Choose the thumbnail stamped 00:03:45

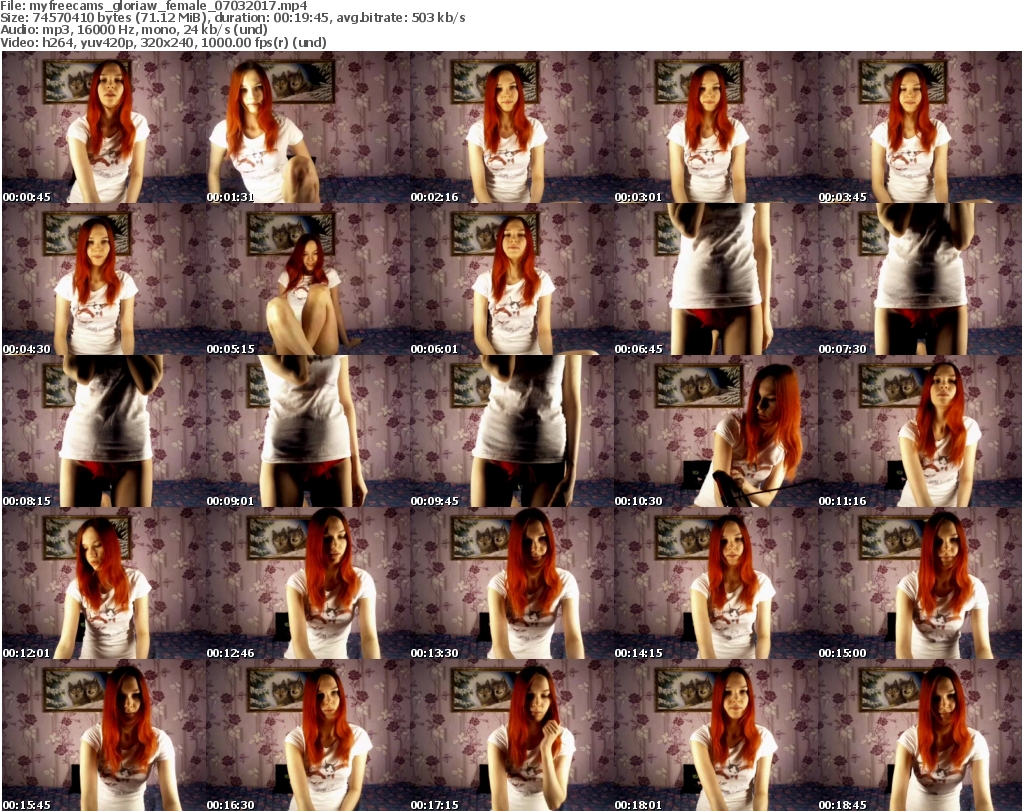click(x=920, y=127)
